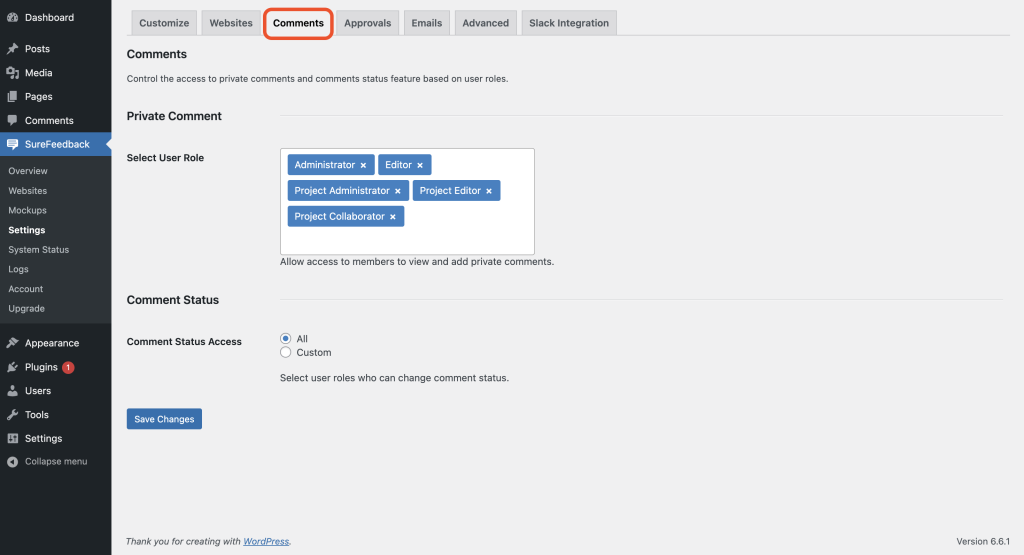
Task: Click the Appearance paintbrush icon
Action: (x=12, y=343)
